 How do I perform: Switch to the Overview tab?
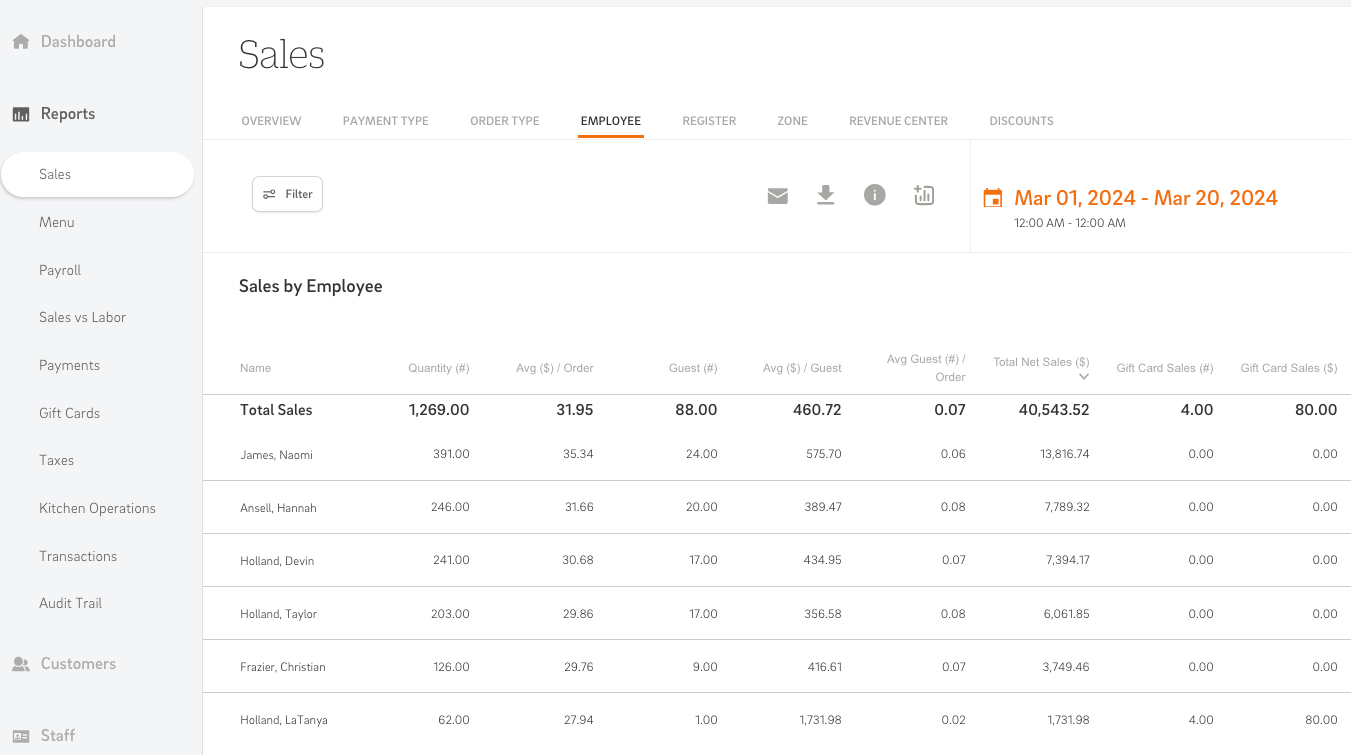271,121
